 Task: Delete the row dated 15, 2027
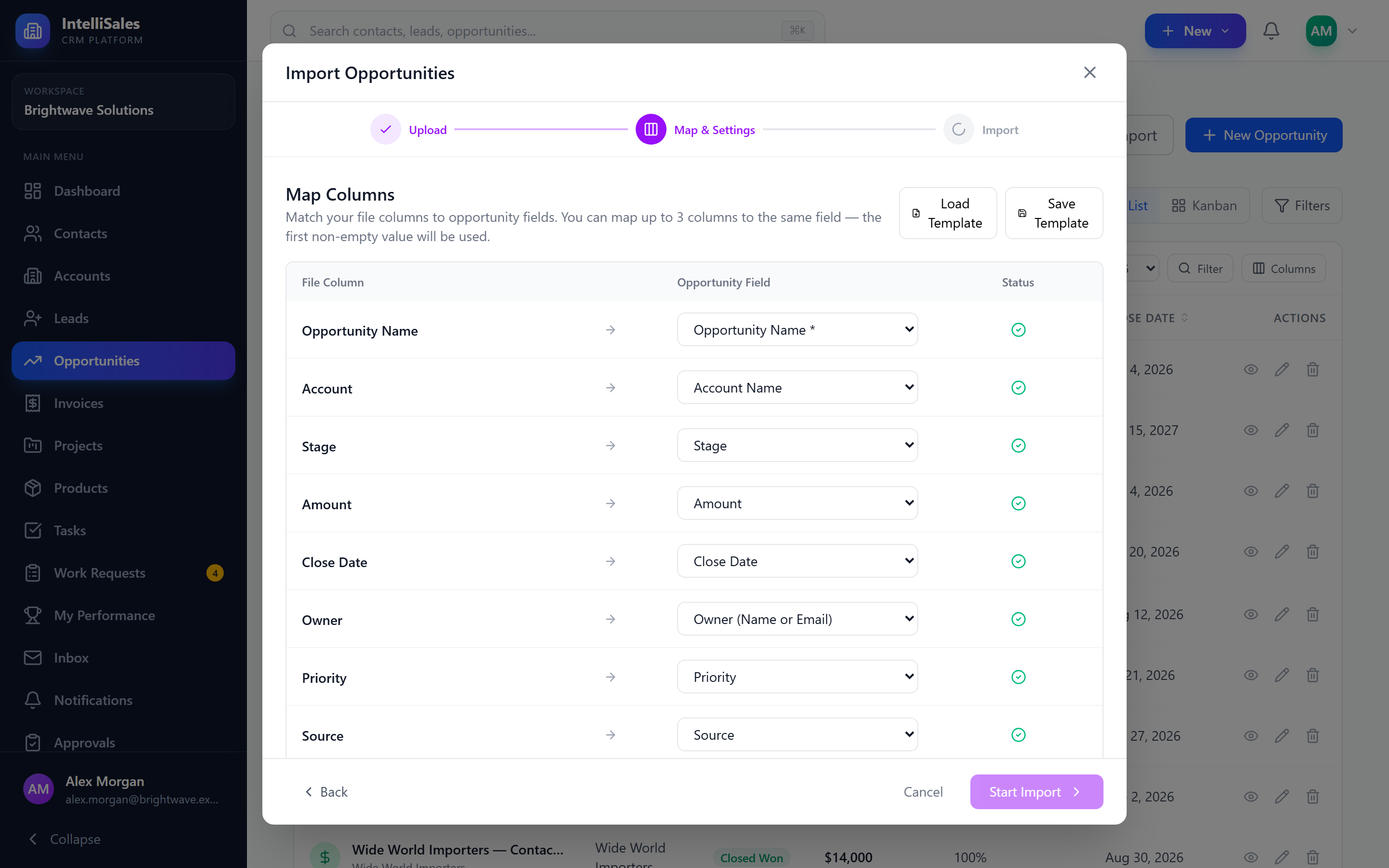tap(1313, 430)
